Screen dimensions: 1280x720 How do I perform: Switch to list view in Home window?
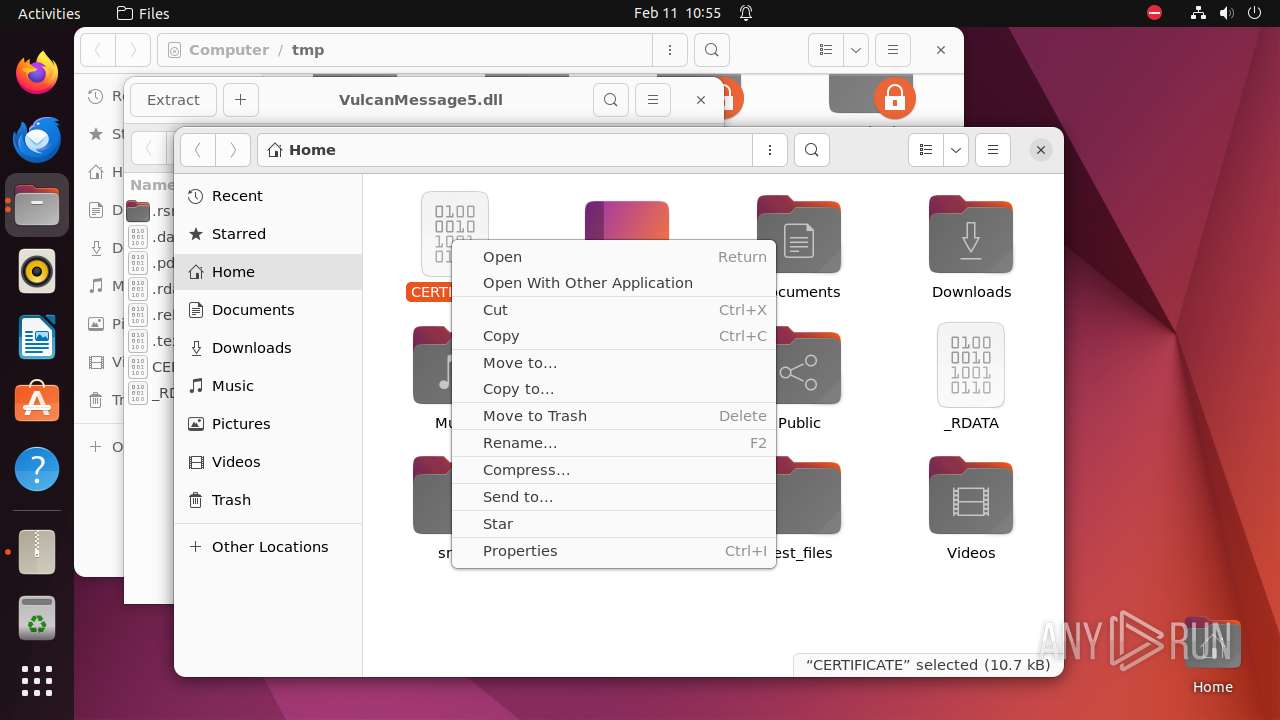[926, 150]
